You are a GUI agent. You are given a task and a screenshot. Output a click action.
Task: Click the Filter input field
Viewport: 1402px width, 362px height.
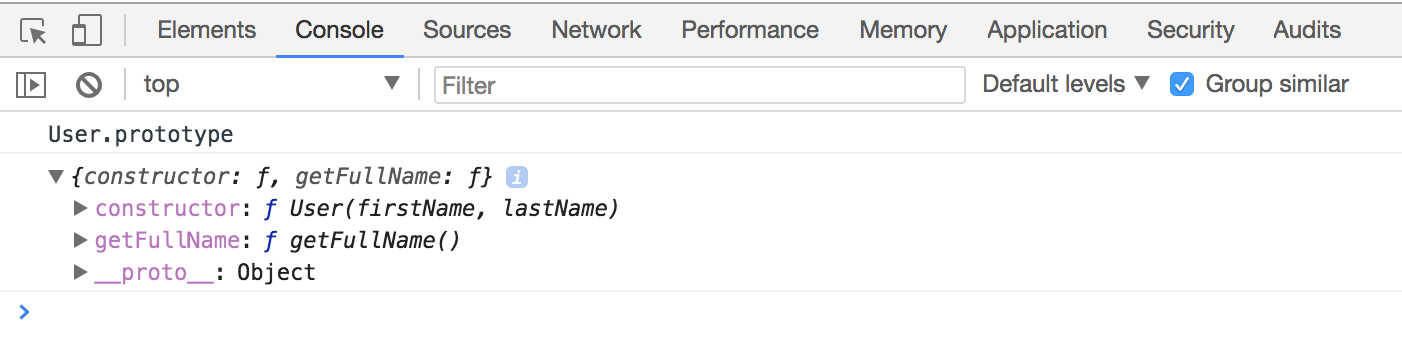point(700,85)
